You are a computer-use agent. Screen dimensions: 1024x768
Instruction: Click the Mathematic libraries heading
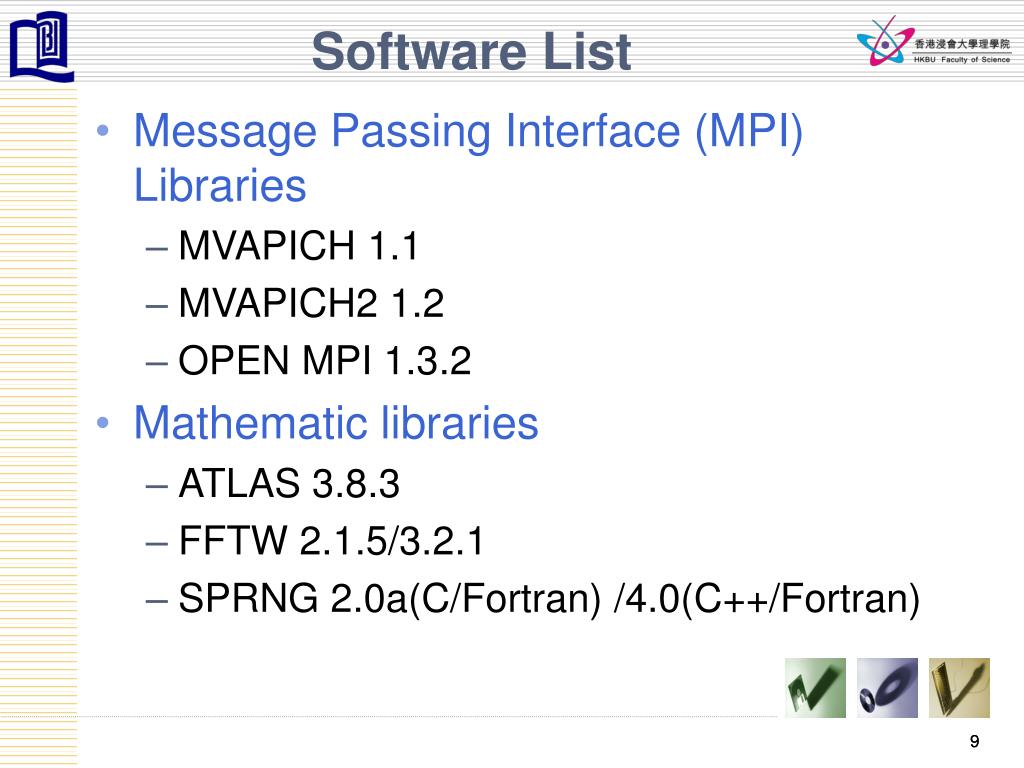coord(336,423)
